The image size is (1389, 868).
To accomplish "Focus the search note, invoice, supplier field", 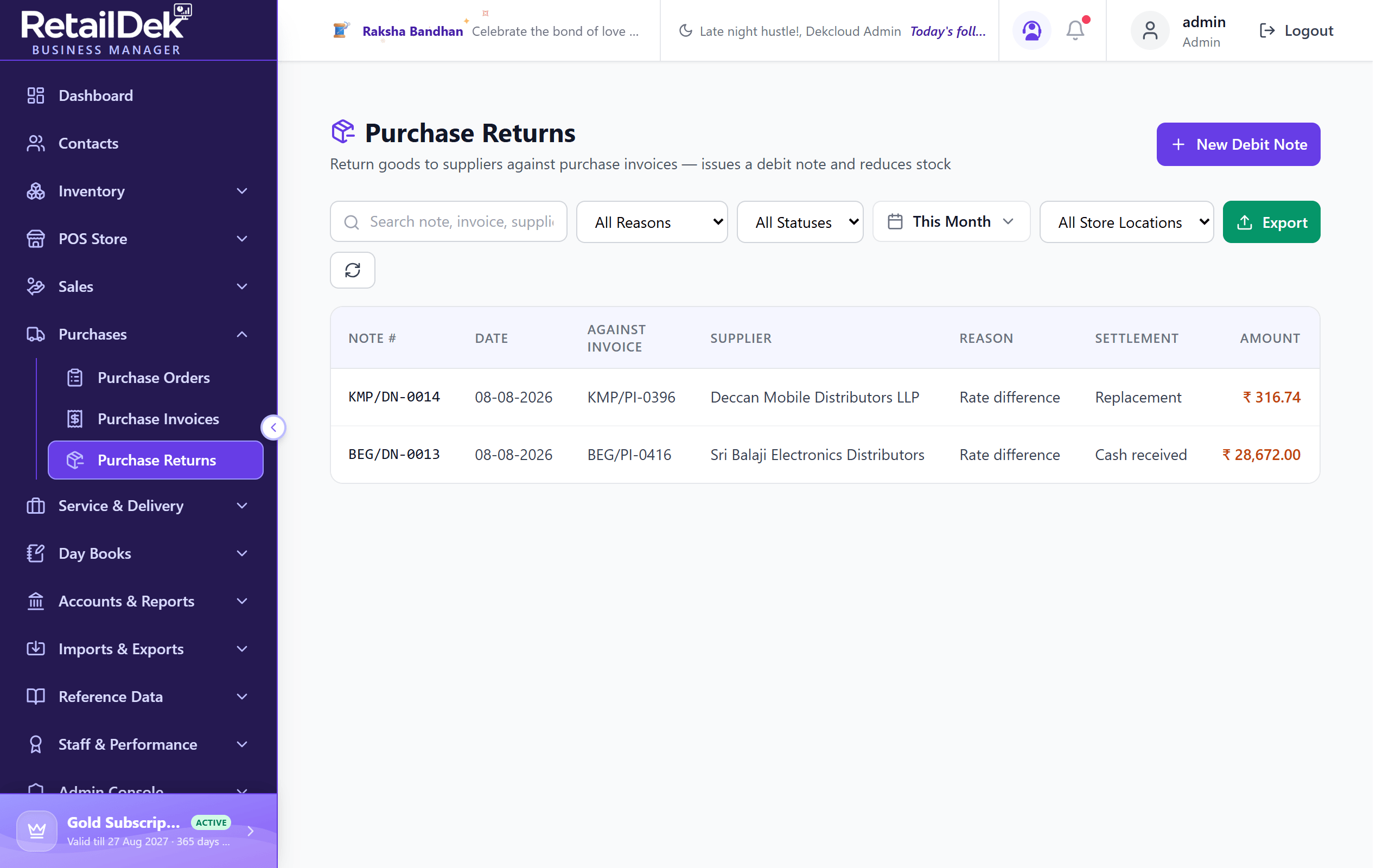I will coord(448,221).
